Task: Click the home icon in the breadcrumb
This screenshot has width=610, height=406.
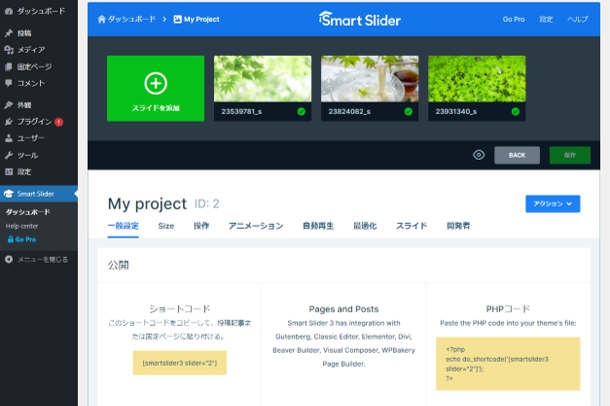Action: click(102, 19)
